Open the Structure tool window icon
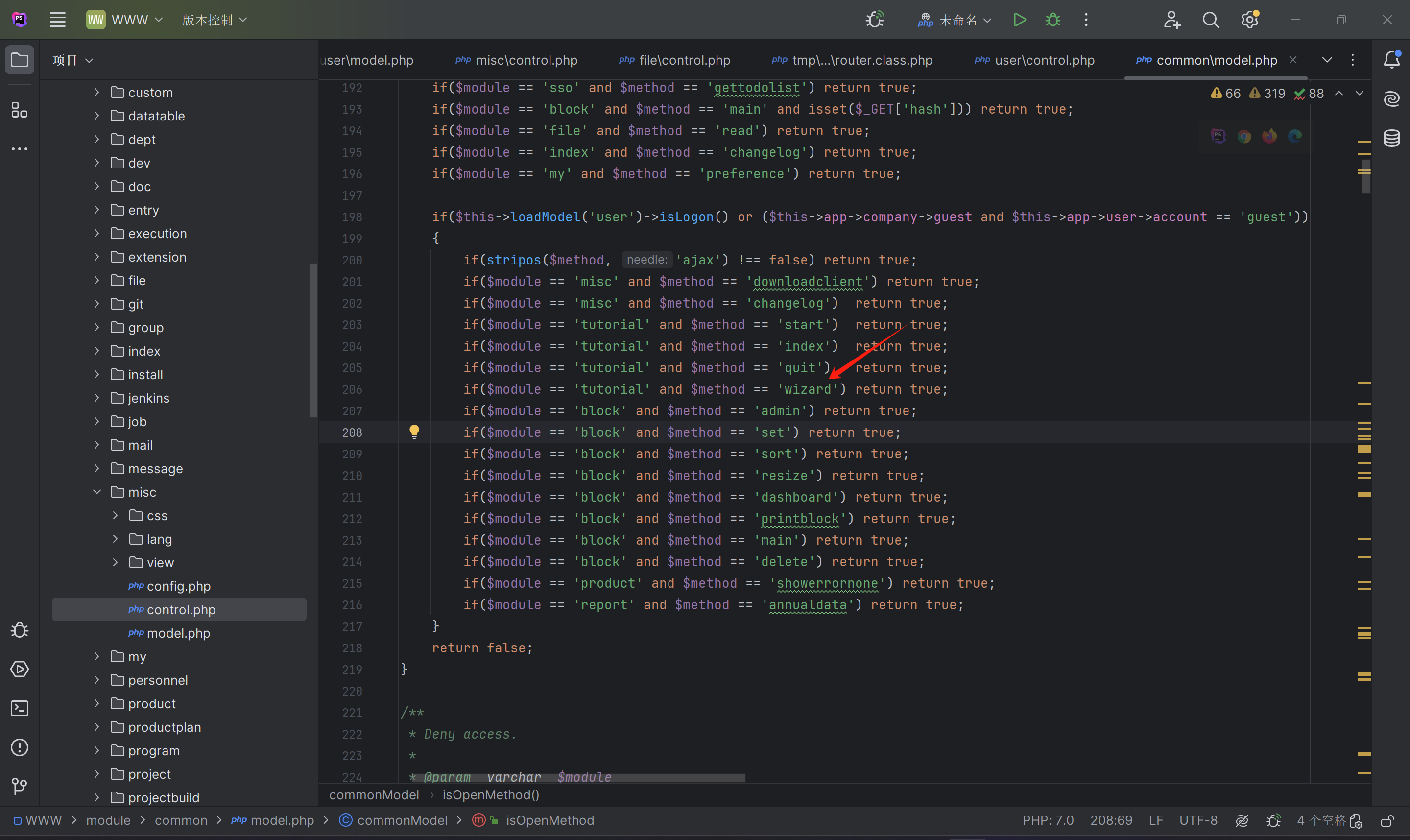The height and width of the screenshot is (840, 1410). point(20,110)
